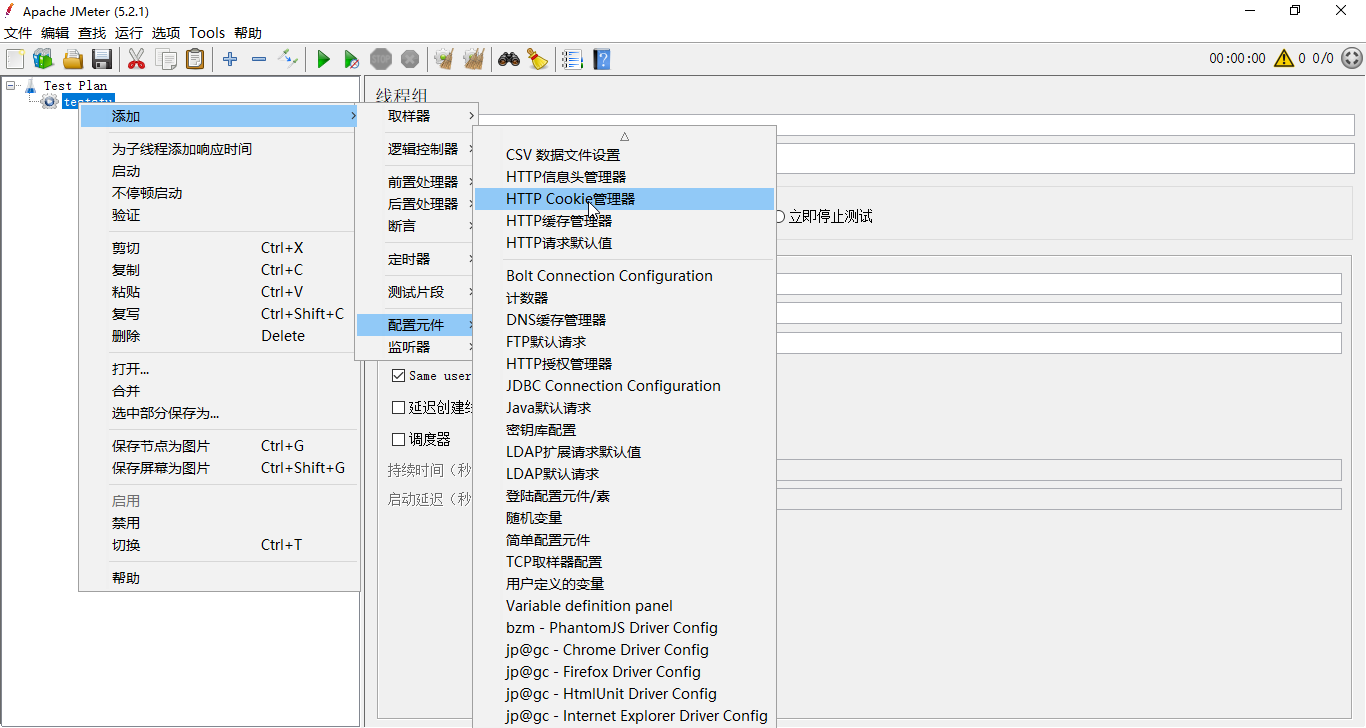This screenshot has height=728, width=1366.
Task: Select the Test Plan flask icon node
Action: pyautogui.click(x=30, y=86)
